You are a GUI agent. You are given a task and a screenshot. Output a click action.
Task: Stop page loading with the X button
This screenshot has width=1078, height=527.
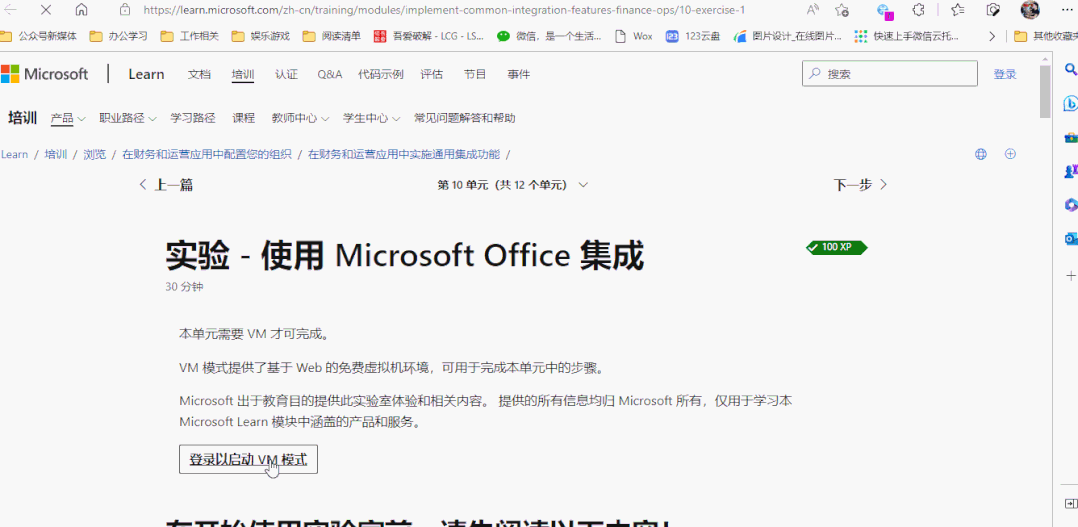[46, 10]
